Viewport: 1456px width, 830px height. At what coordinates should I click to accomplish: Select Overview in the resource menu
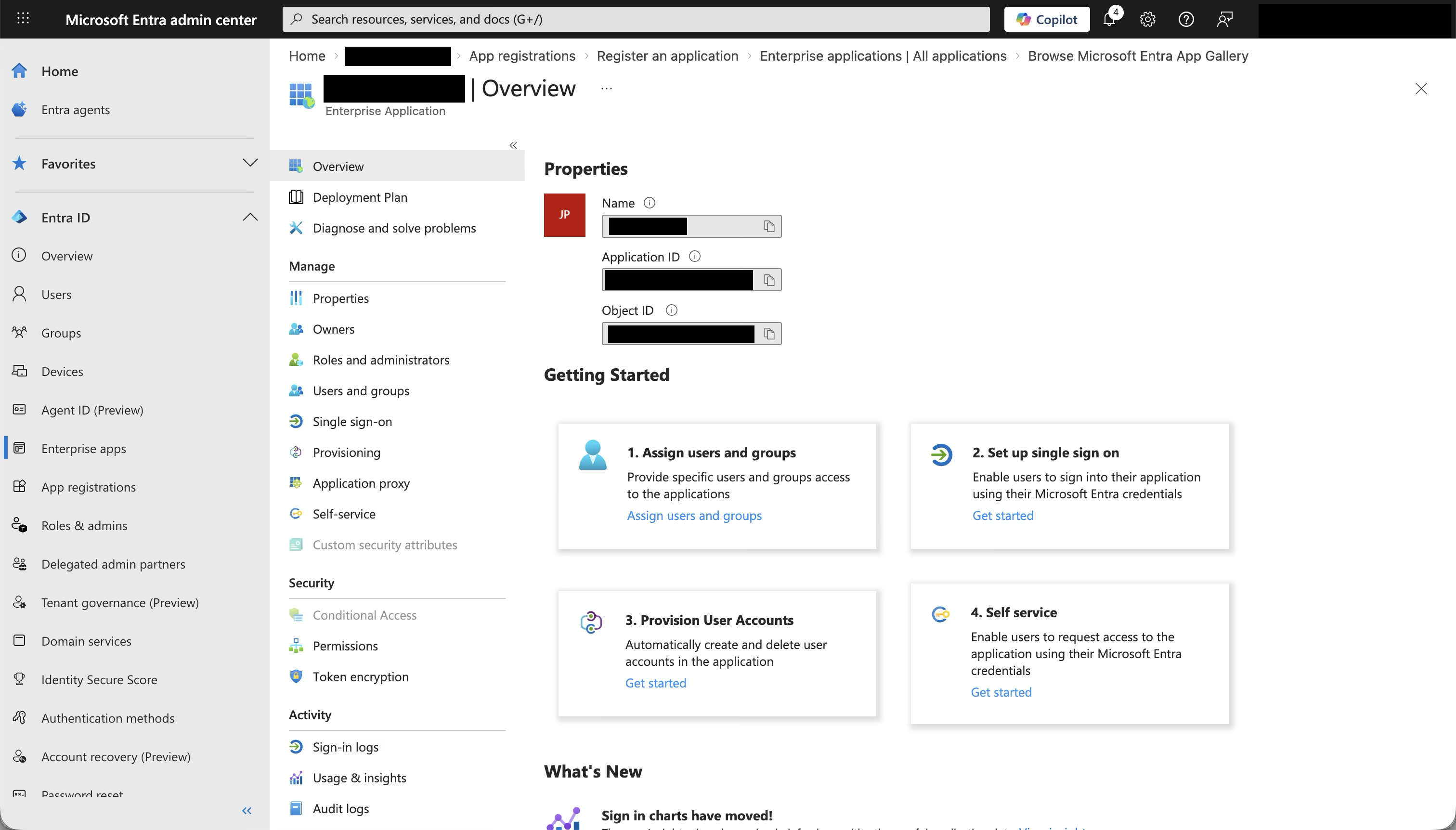[397, 166]
